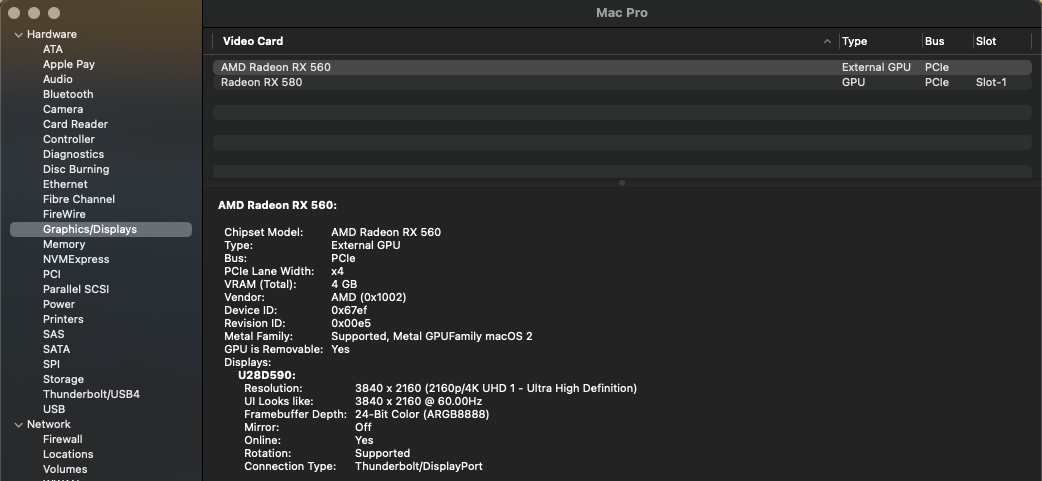Viewport: 1042px width, 481px height.
Task: Click Resolution 3840 x 2160 value
Action: pyautogui.click(x=496, y=388)
